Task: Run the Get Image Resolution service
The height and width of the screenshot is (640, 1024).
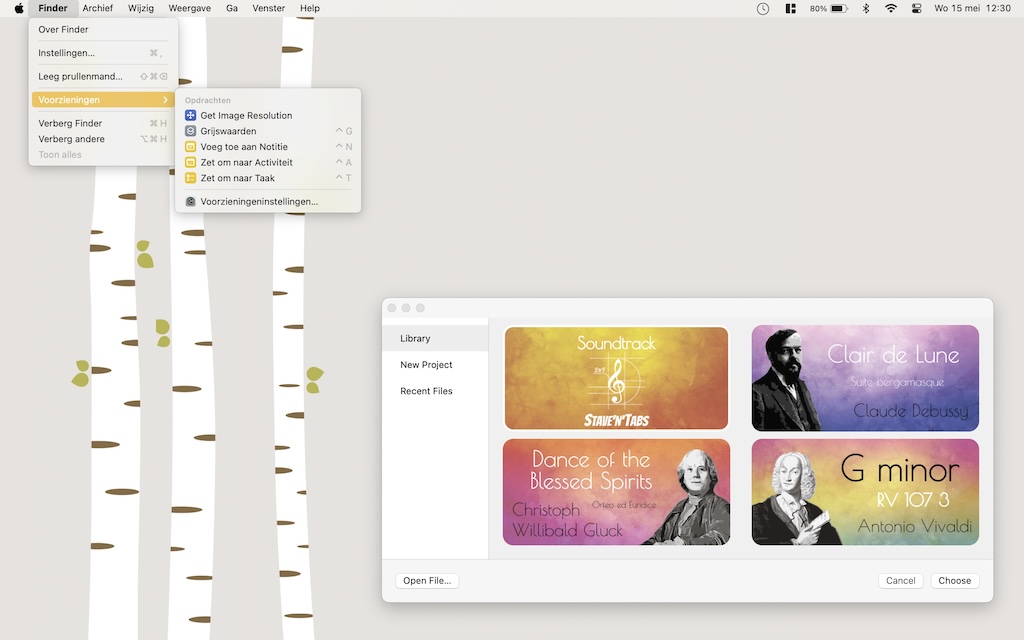Action: click(268, 116)
